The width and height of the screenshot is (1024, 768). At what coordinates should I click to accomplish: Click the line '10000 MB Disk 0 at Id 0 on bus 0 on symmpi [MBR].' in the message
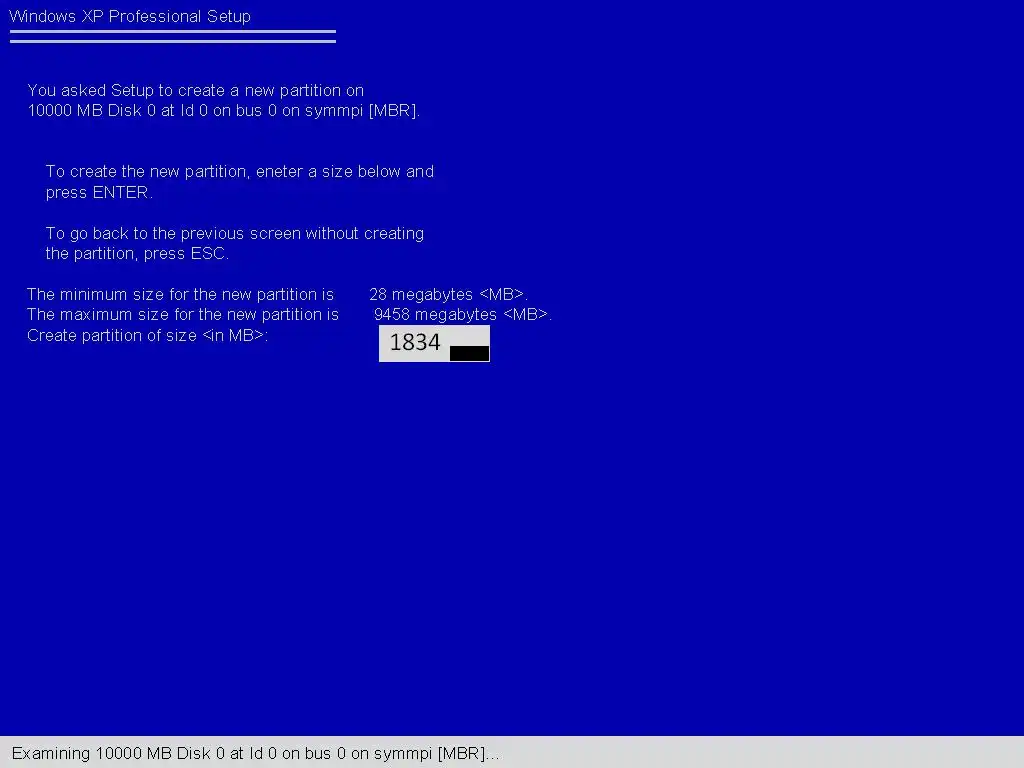[223, 110]
